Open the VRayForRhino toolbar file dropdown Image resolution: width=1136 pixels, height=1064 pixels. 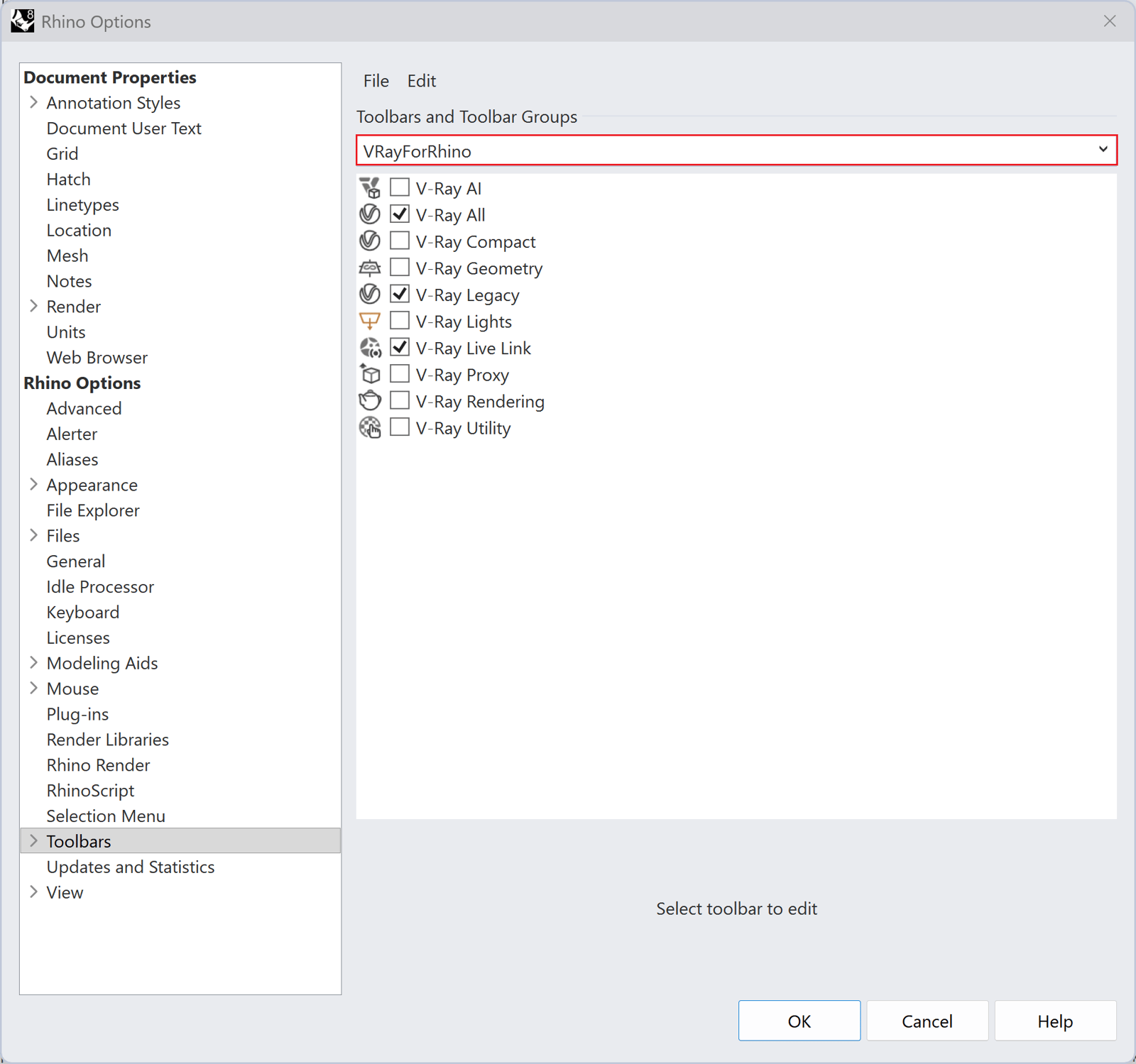(x=736, y=150)
